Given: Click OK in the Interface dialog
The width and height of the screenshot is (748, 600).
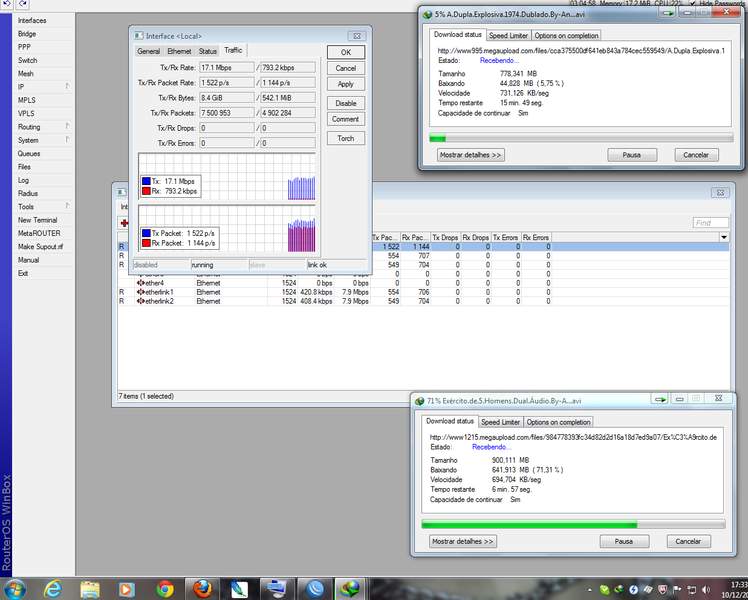Looking at the screenshot, I should 346,52.
